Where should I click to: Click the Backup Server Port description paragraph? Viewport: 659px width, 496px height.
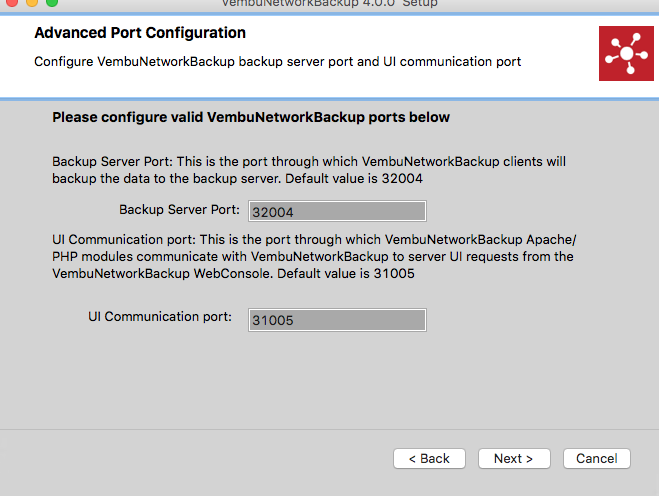click(309, 170)
